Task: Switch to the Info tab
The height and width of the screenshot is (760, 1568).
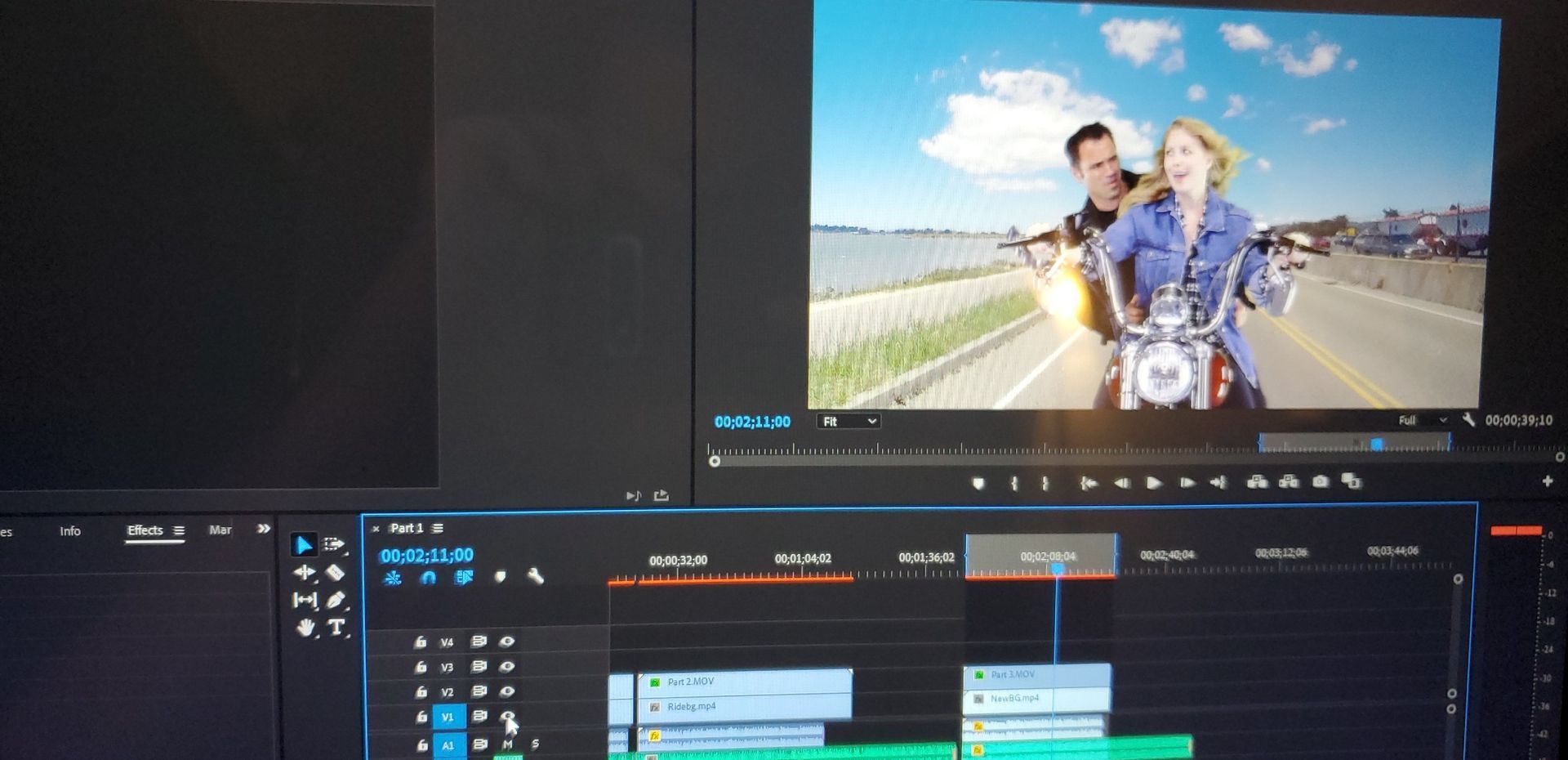Action: point(70,531)
